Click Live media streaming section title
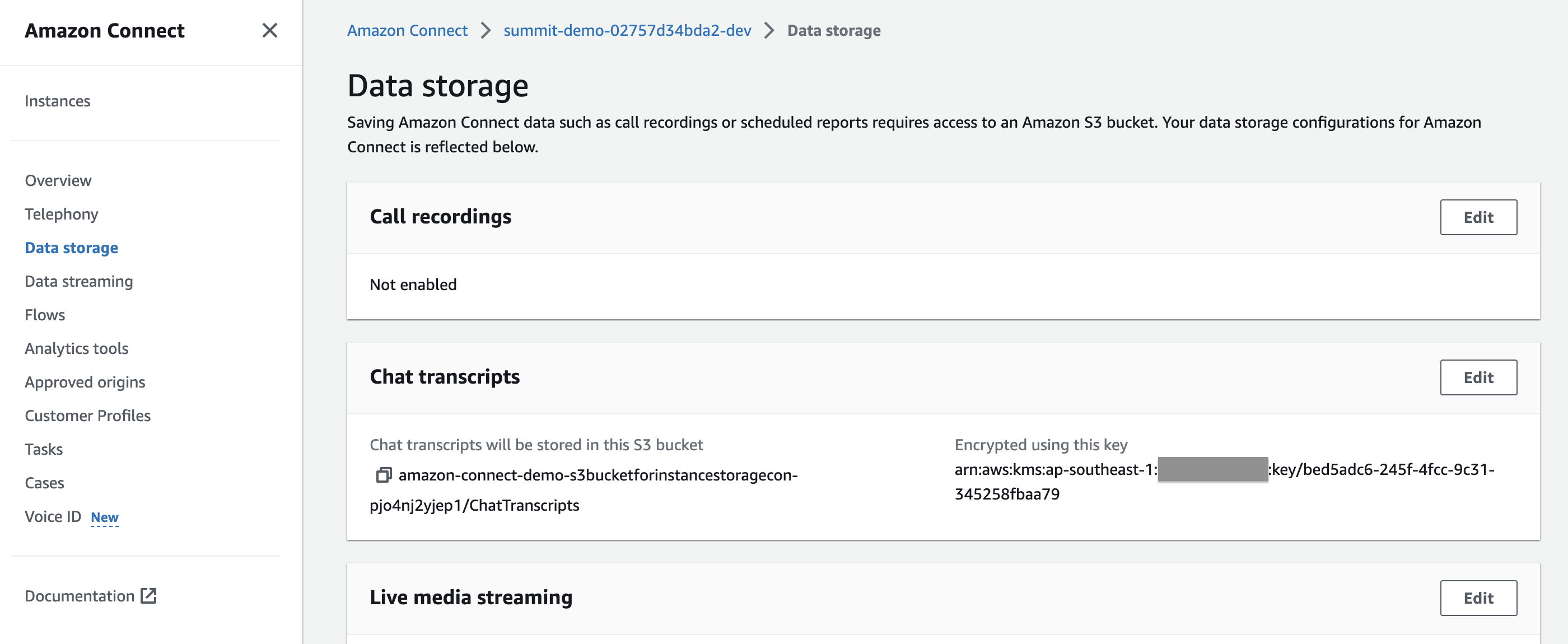The height and width of the screenshot is (644, 1568). tap(471, 597)
